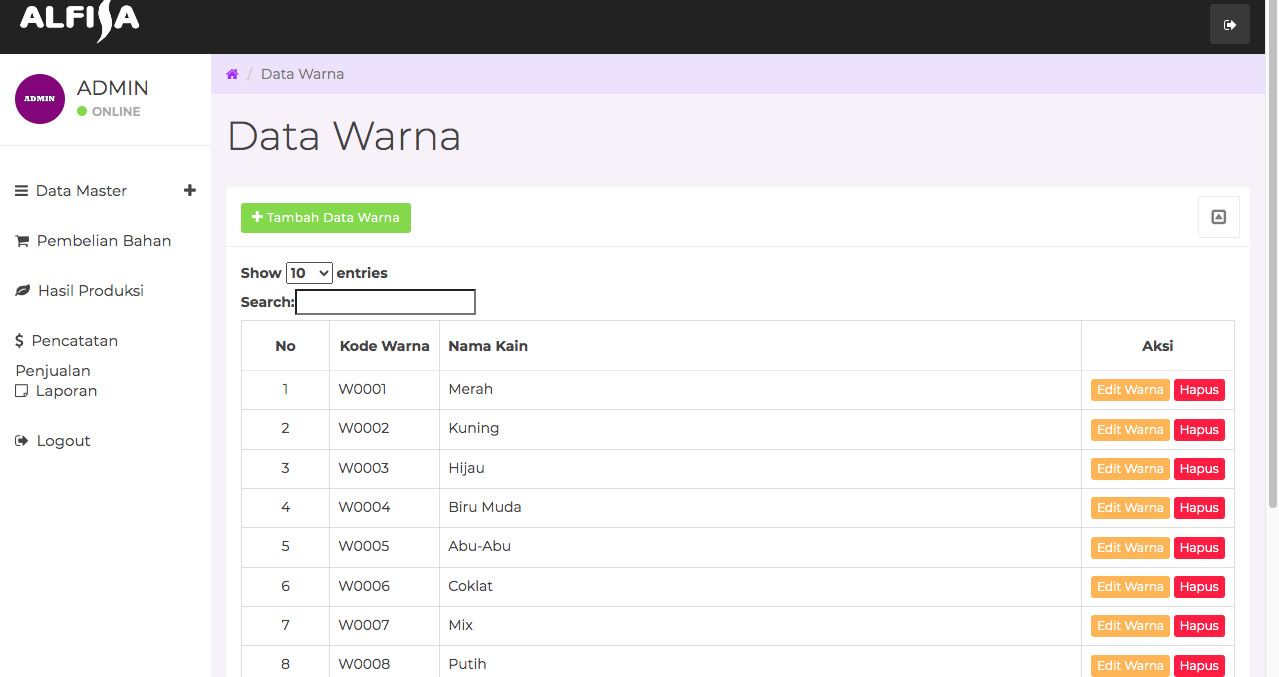Open Pencatatan Penjualan menu item
Screen dimensions: 1279x677
(74, 341)
